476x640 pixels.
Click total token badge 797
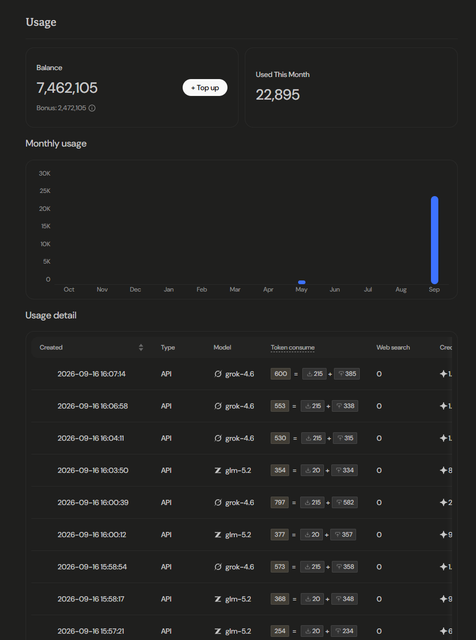point(280,502)
